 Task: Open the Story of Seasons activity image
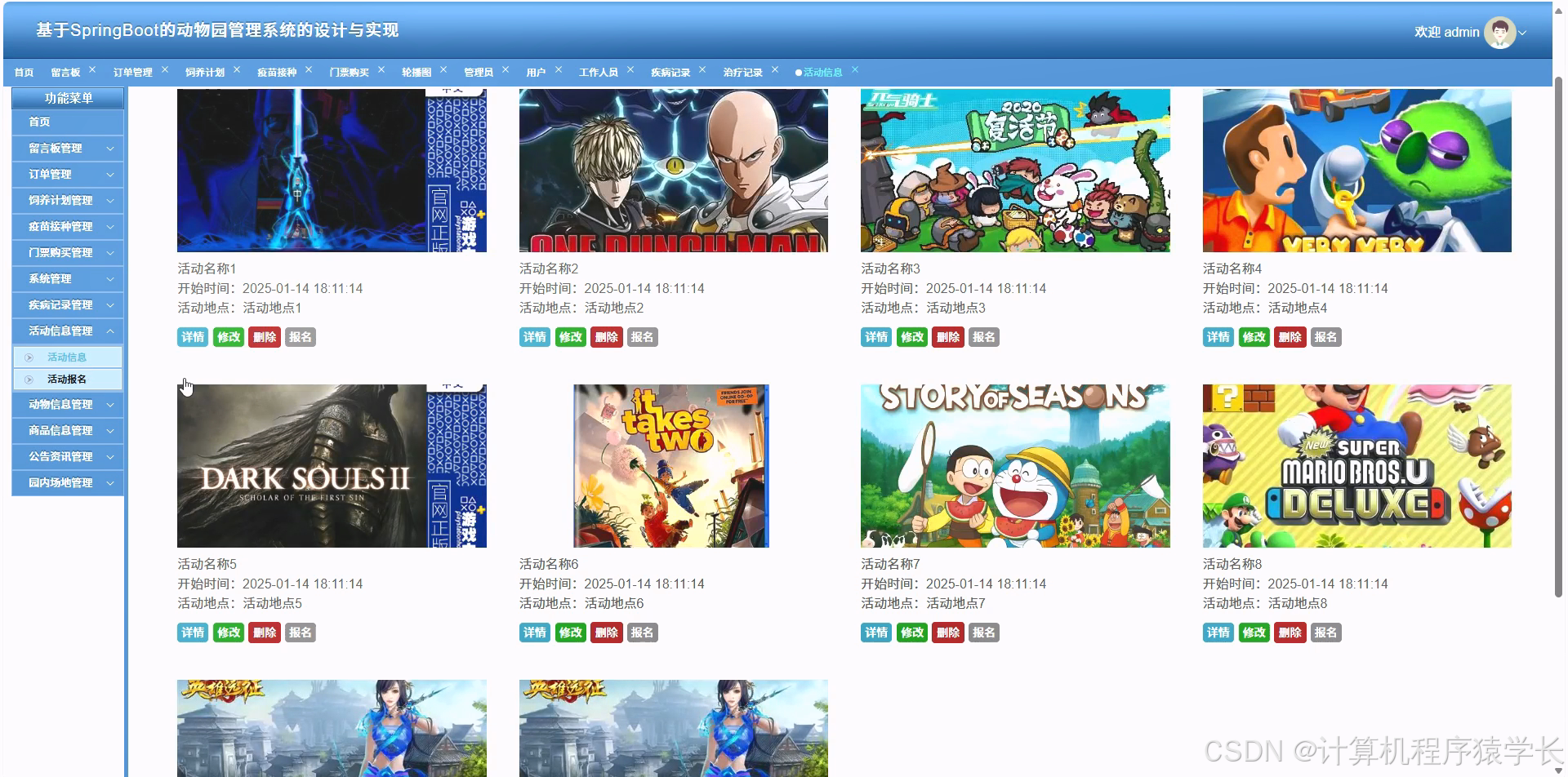[x=1015, y=466]
